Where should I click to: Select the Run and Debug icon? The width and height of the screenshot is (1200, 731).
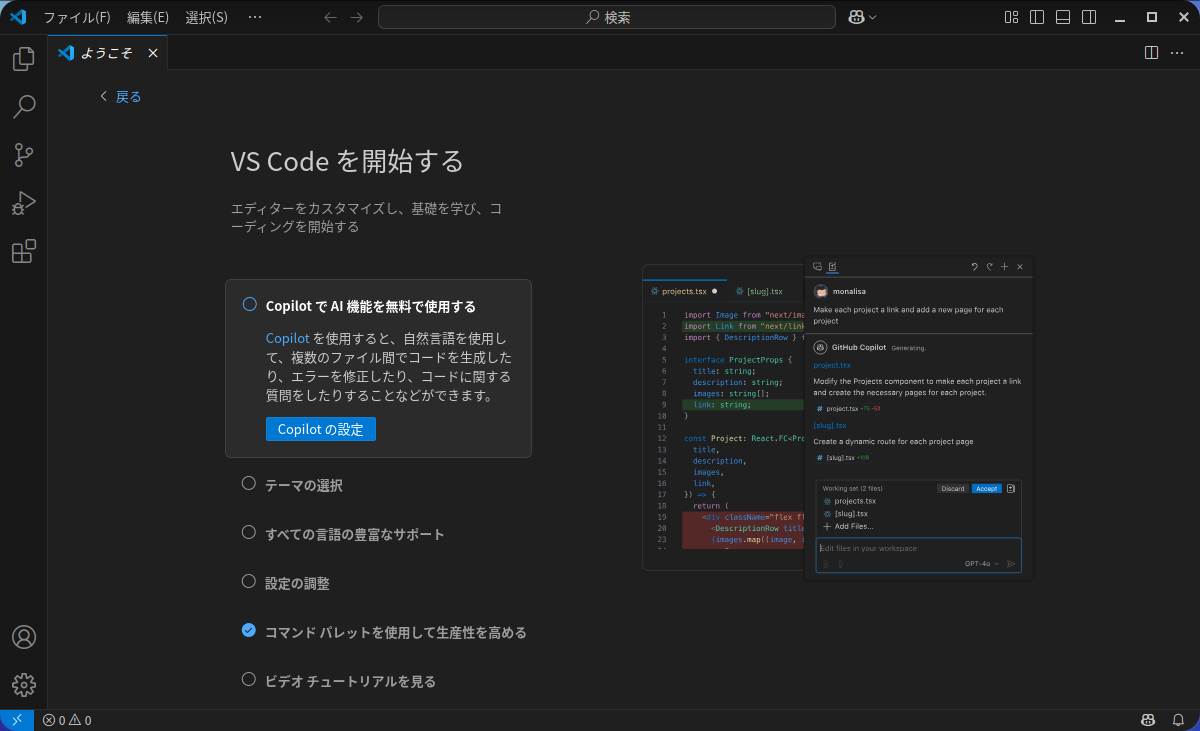pos(23,203)
